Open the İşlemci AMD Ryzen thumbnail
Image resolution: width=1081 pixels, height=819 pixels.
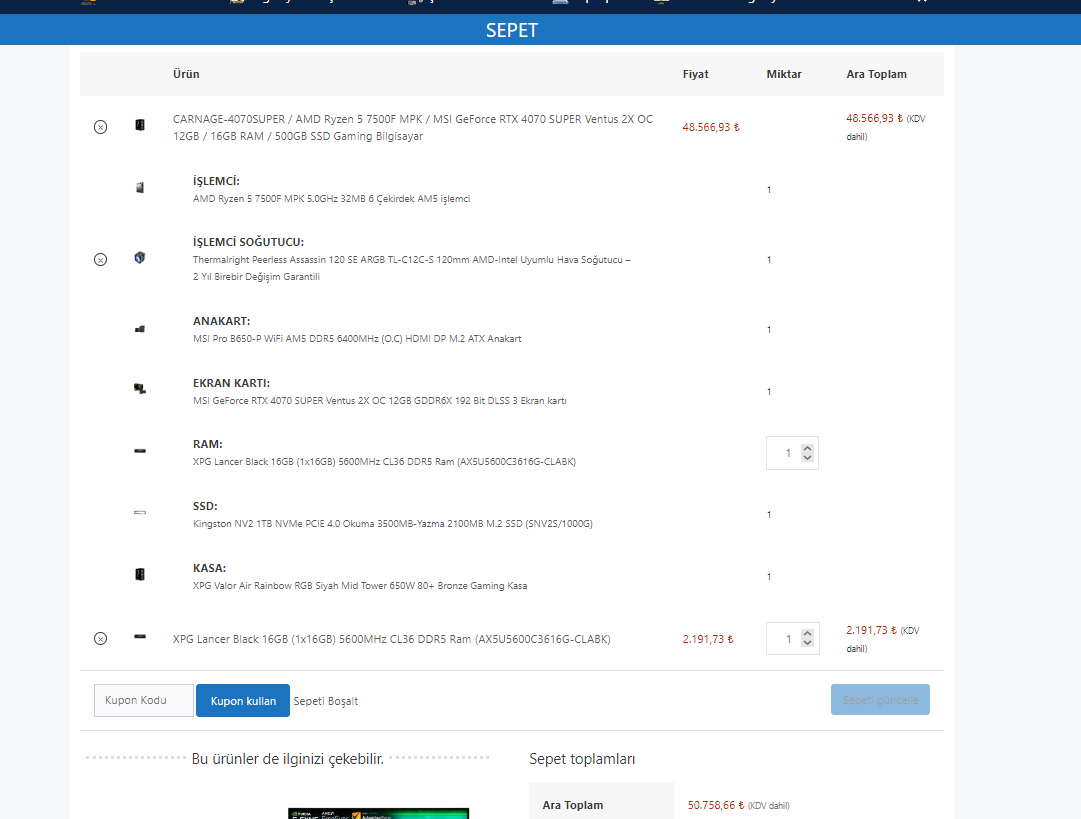(x=140, y=188)
